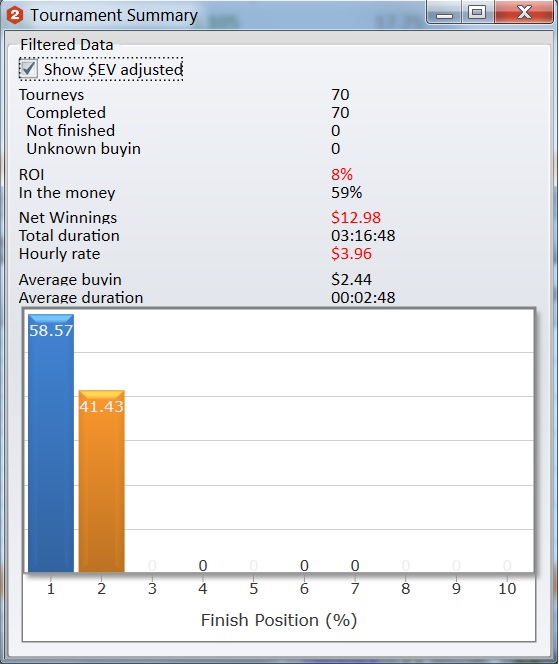This screenshot has height=664, width=559.
Task: Click the Finish Position (%) axis title
Action: point(279,620)
